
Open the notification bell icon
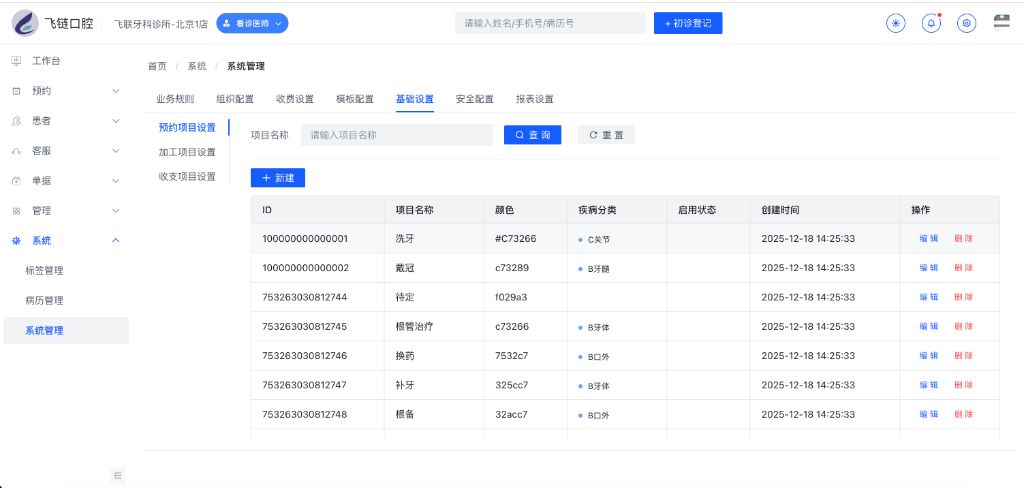point(931,24)
